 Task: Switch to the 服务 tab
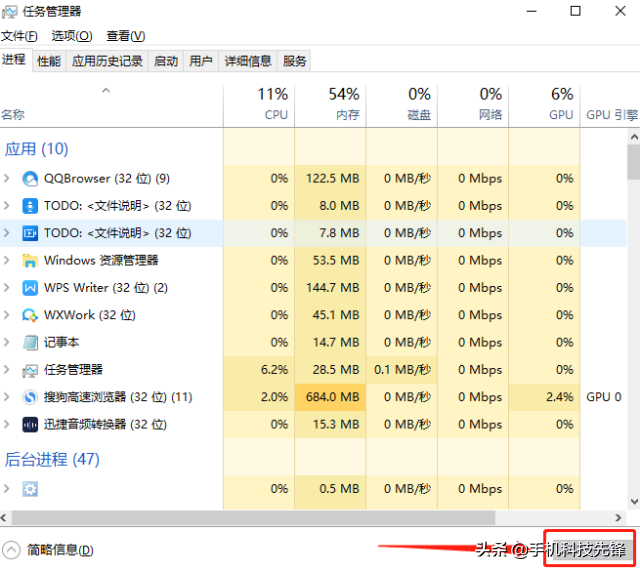pyautogui.click(x=294, y=61)
